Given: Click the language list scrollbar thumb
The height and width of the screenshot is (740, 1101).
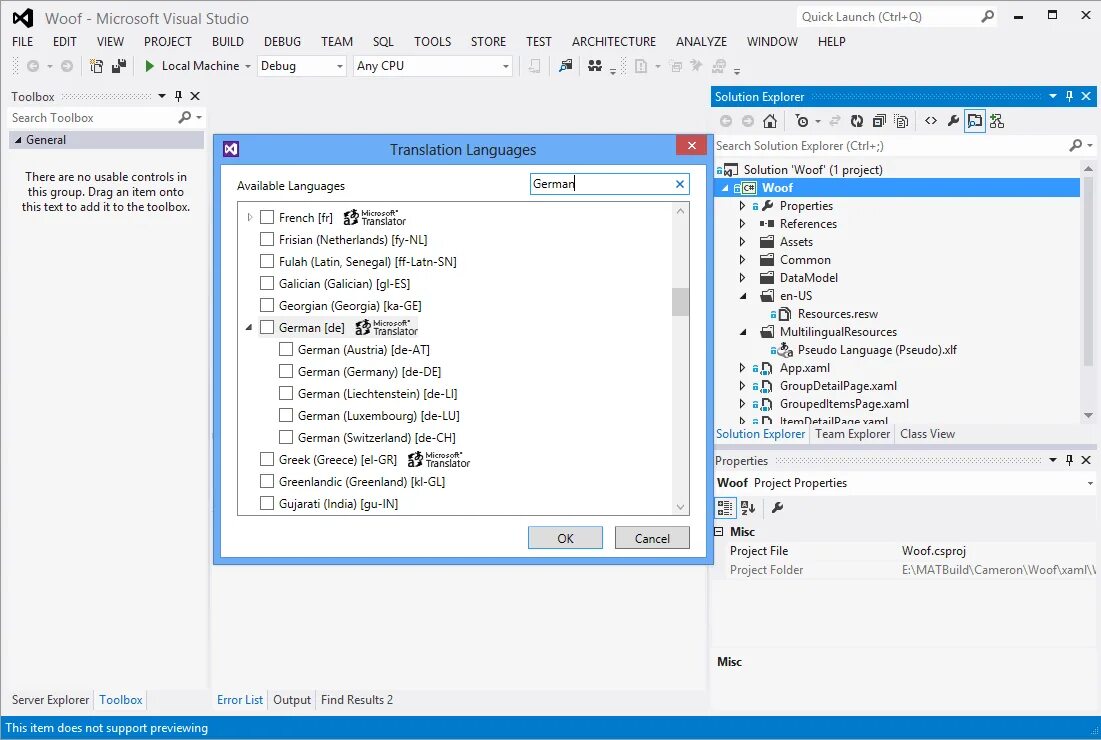Looking at the screenshot, I should click(x=680, y=302).
